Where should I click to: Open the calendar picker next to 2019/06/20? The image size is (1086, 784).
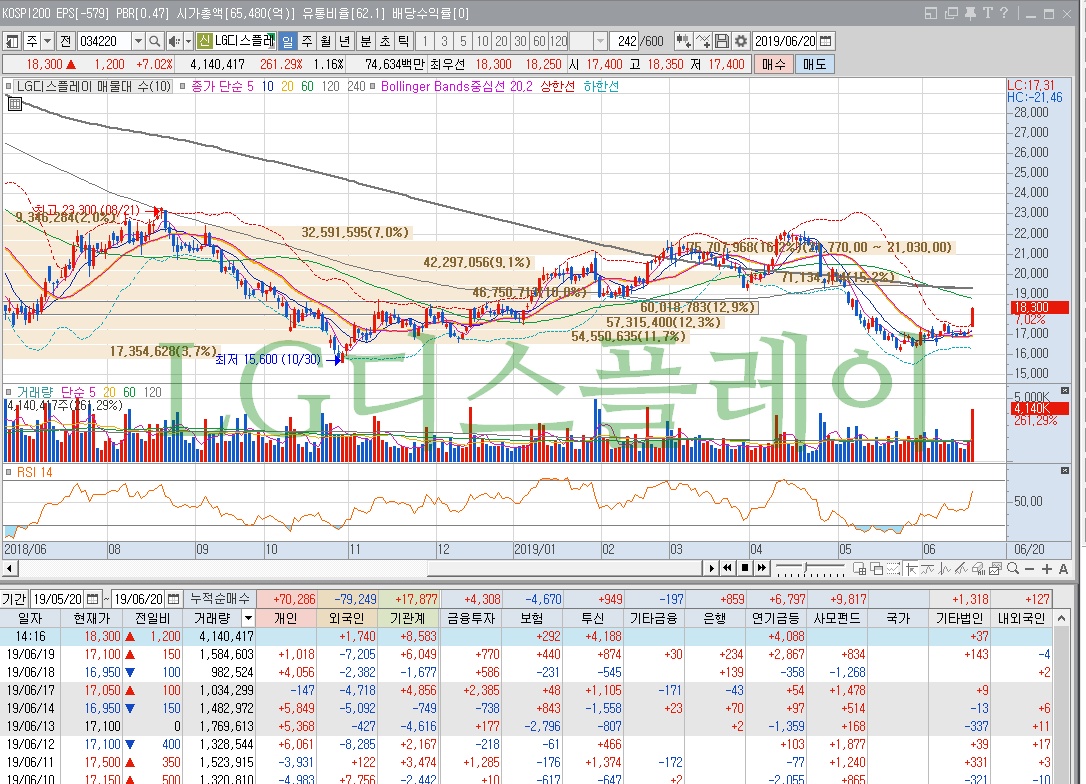tap(826, 42)
